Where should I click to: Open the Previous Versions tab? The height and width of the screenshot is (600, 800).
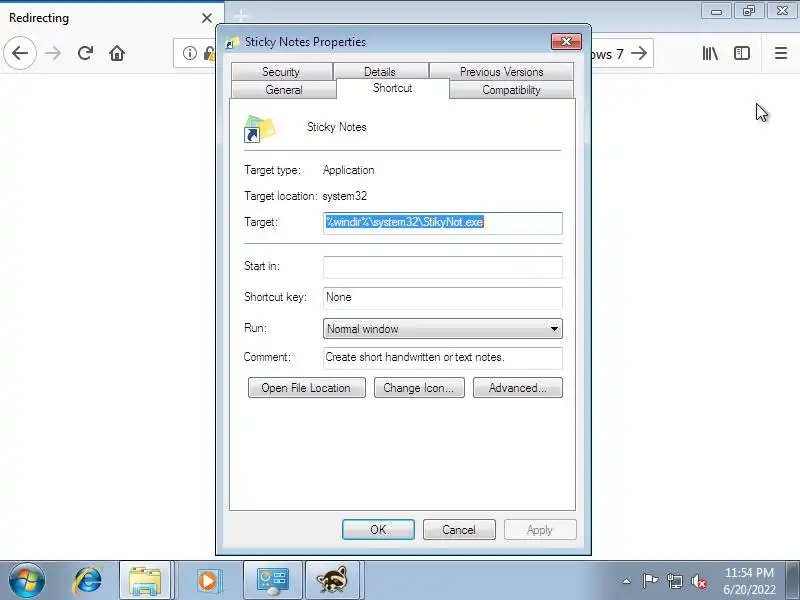pos(502,71)
